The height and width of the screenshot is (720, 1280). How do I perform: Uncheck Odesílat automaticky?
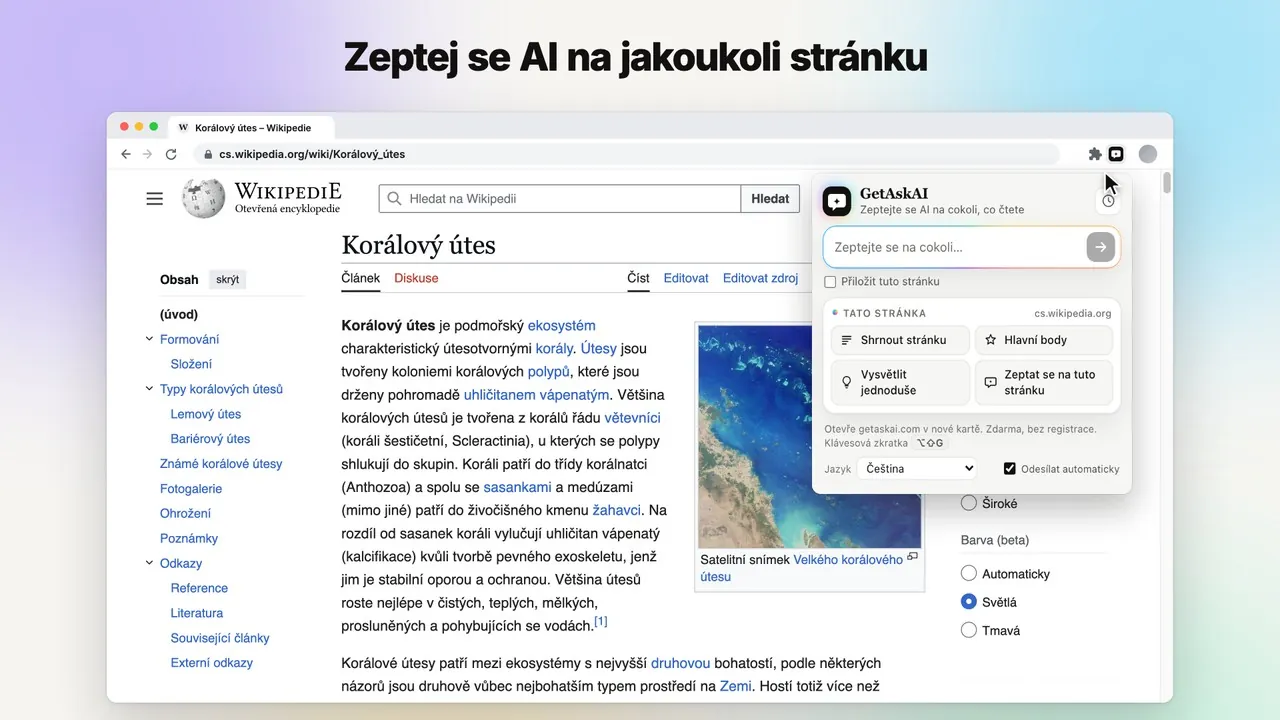(x=1010, y=468)
